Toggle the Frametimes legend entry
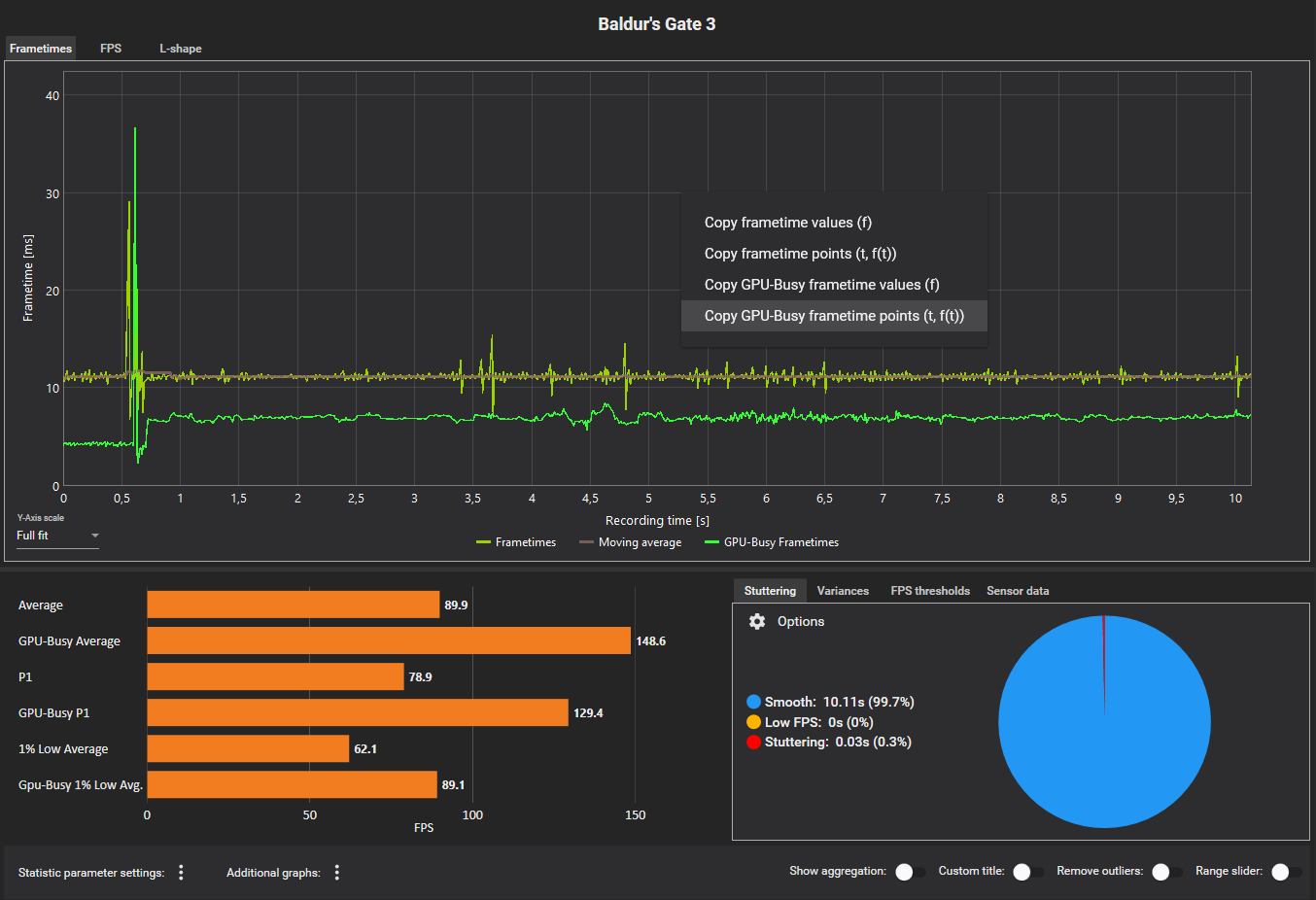The image size is (1316, 900). coord(516,542)
